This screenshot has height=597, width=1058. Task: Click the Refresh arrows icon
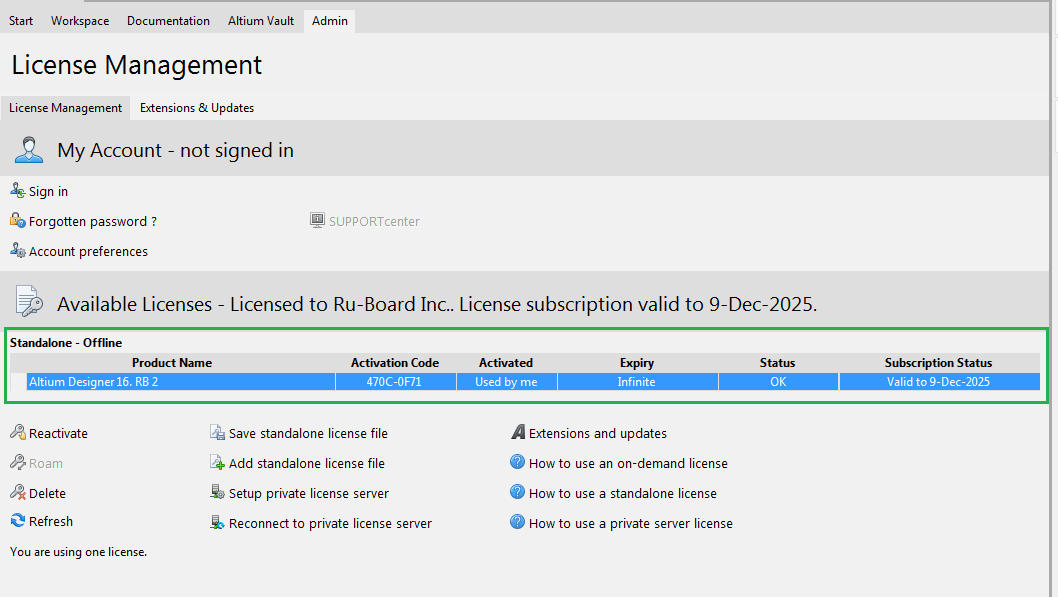coord(17,521)
